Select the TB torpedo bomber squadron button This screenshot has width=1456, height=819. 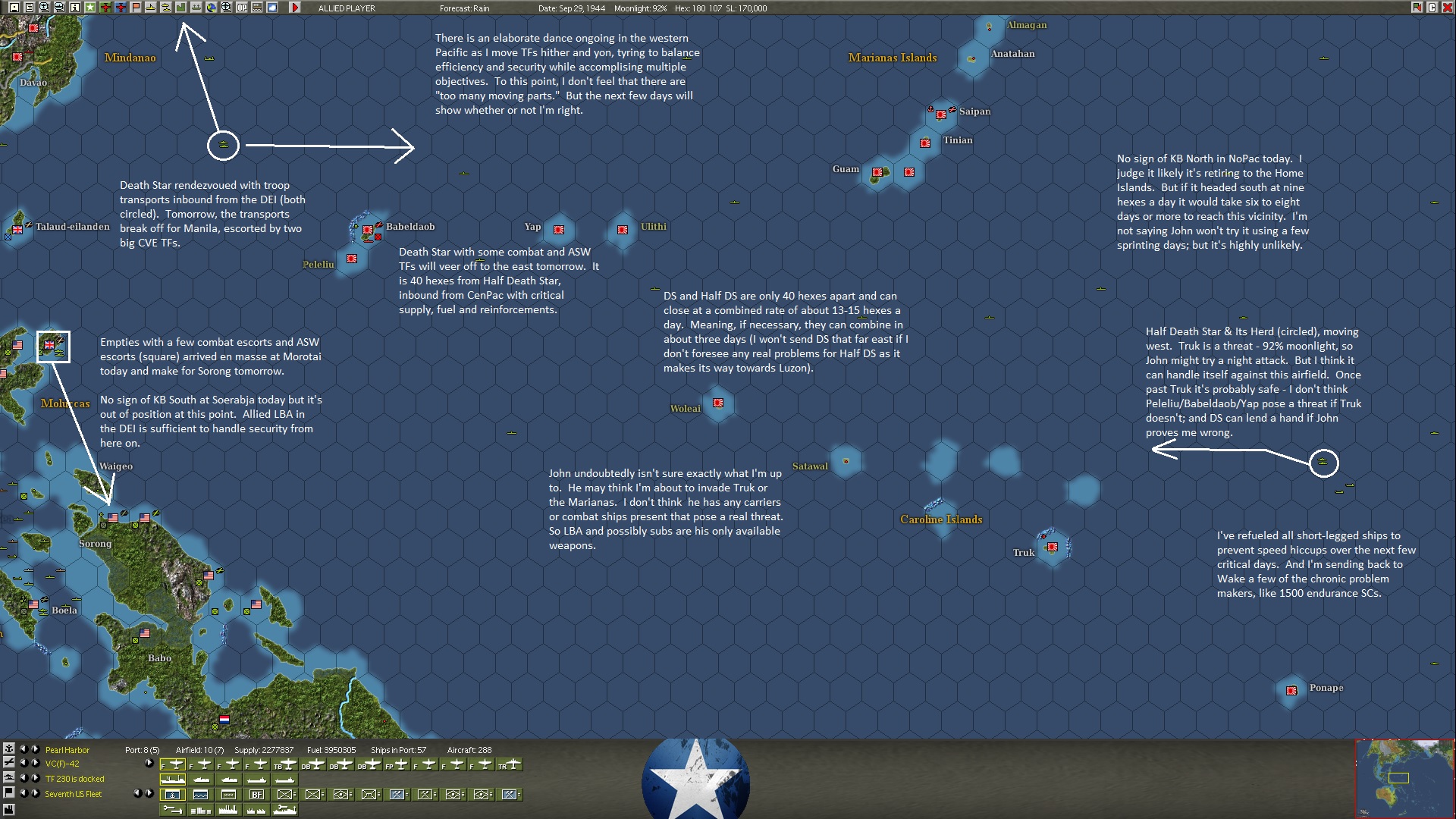[x=285, y=764]
